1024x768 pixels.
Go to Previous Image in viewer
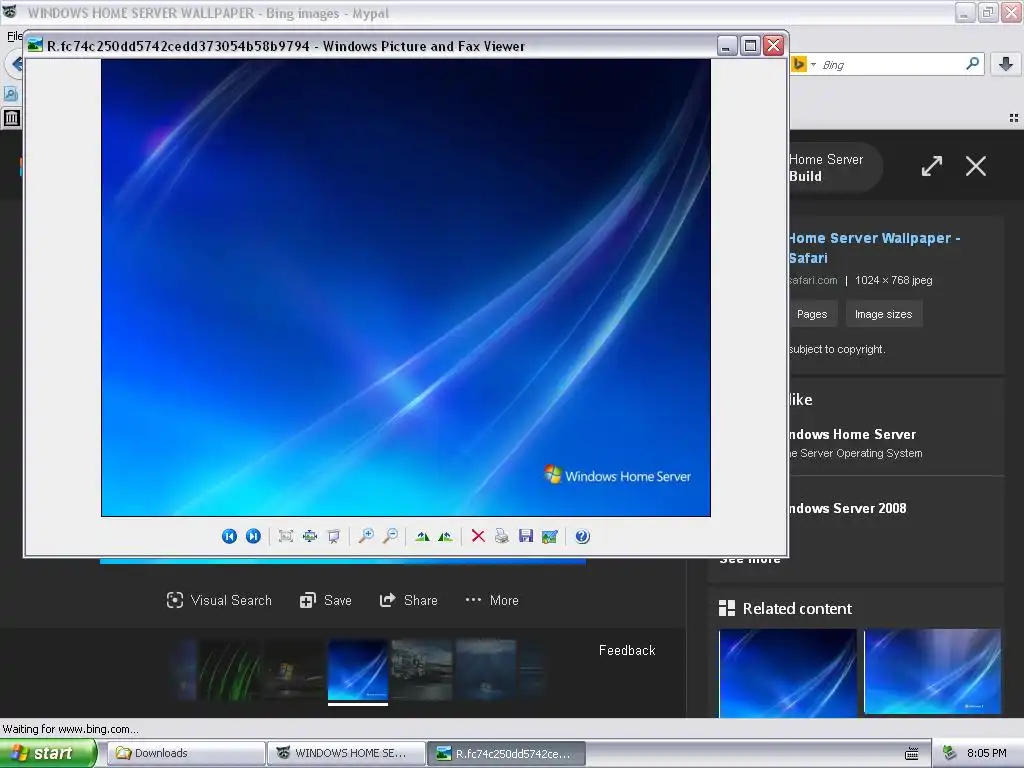point(229,536)
